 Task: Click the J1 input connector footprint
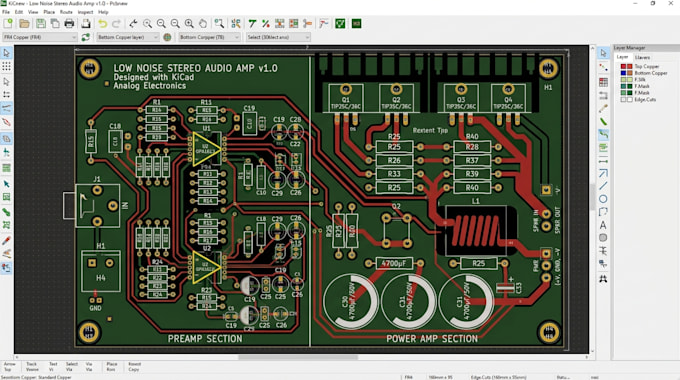[97, 206]
